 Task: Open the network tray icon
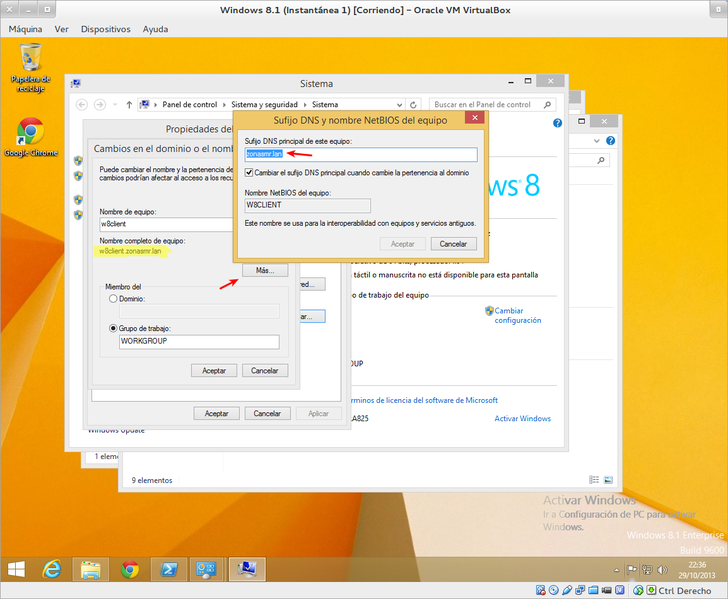click(x=647, y=570)
